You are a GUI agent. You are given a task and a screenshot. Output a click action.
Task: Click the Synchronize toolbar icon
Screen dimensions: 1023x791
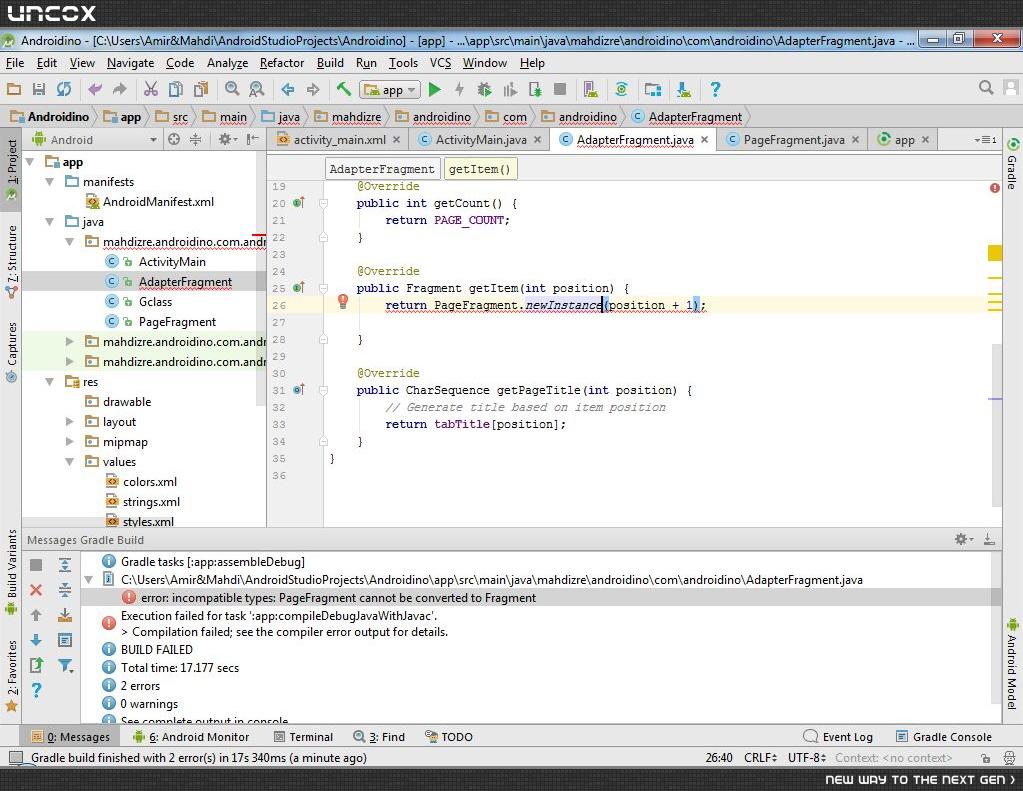coord(63,89)
